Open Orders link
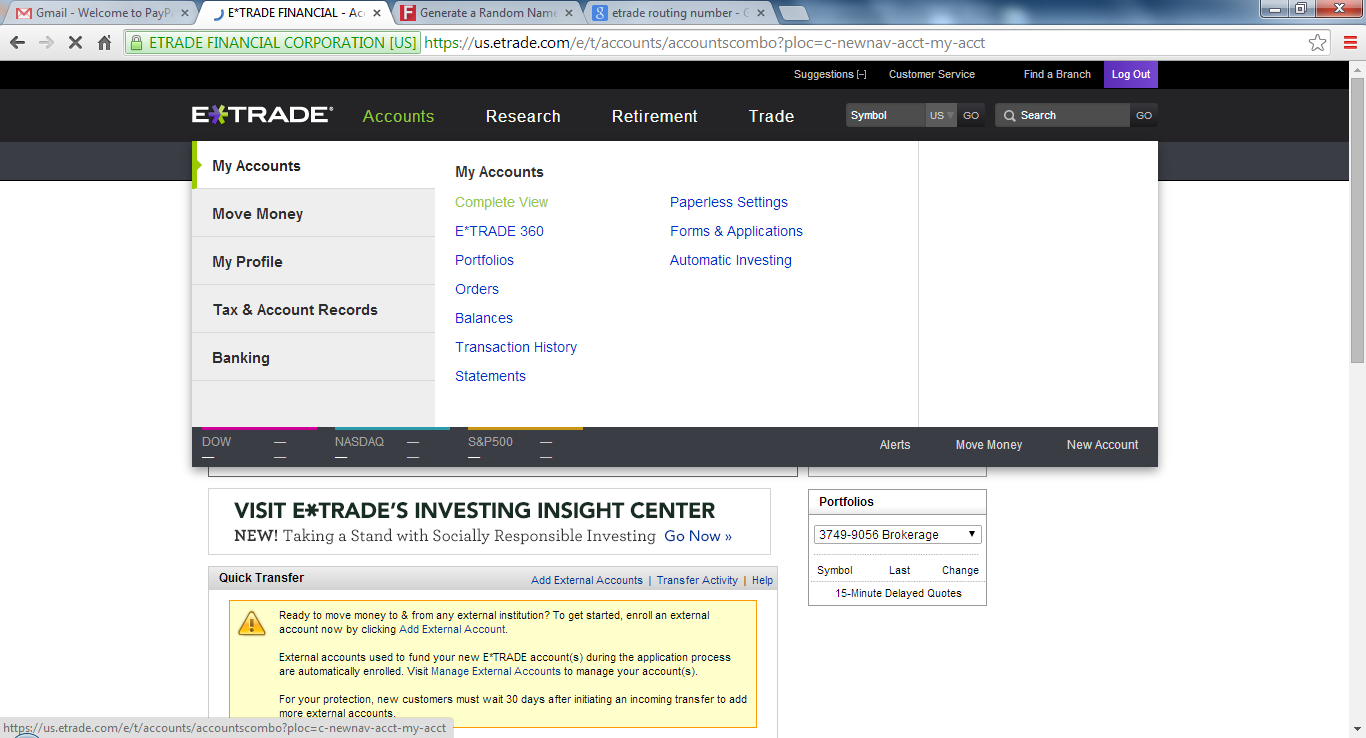1366x738 pixels. (x=477, y=289)
